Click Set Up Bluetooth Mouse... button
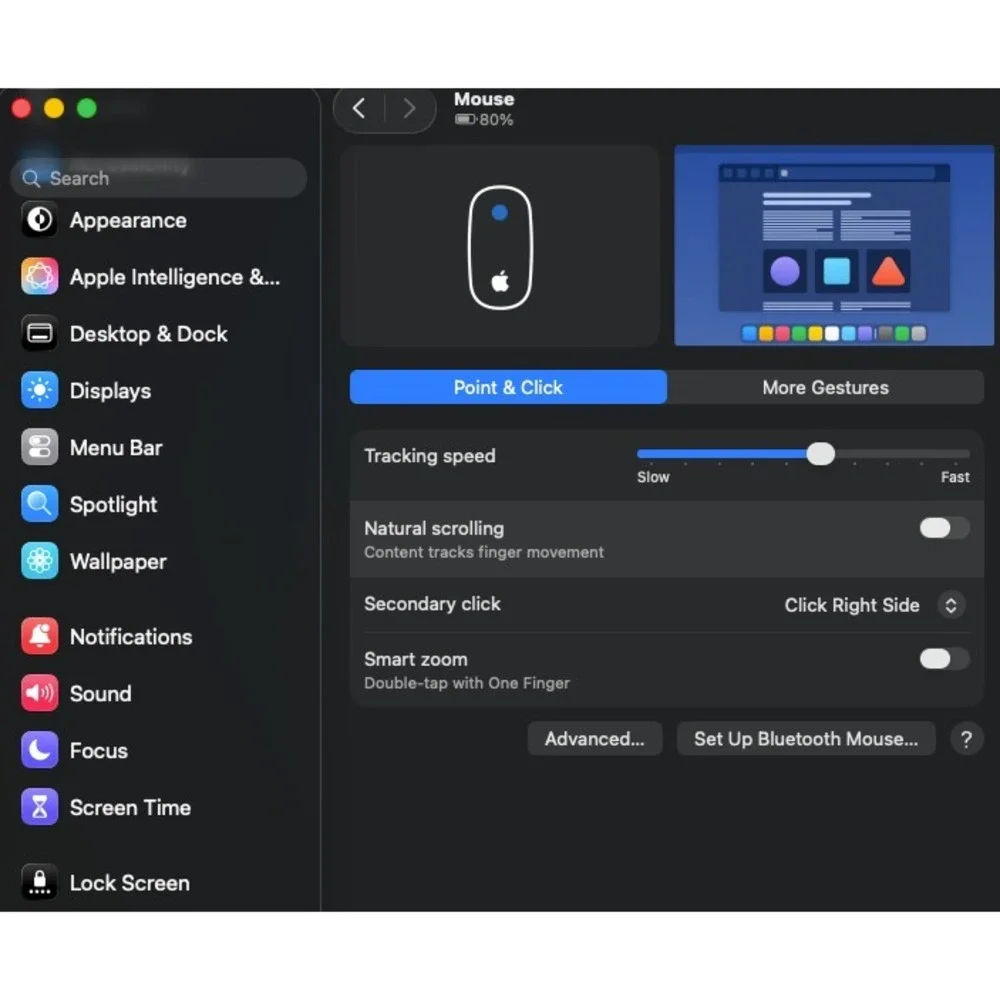 click(806, 739)
